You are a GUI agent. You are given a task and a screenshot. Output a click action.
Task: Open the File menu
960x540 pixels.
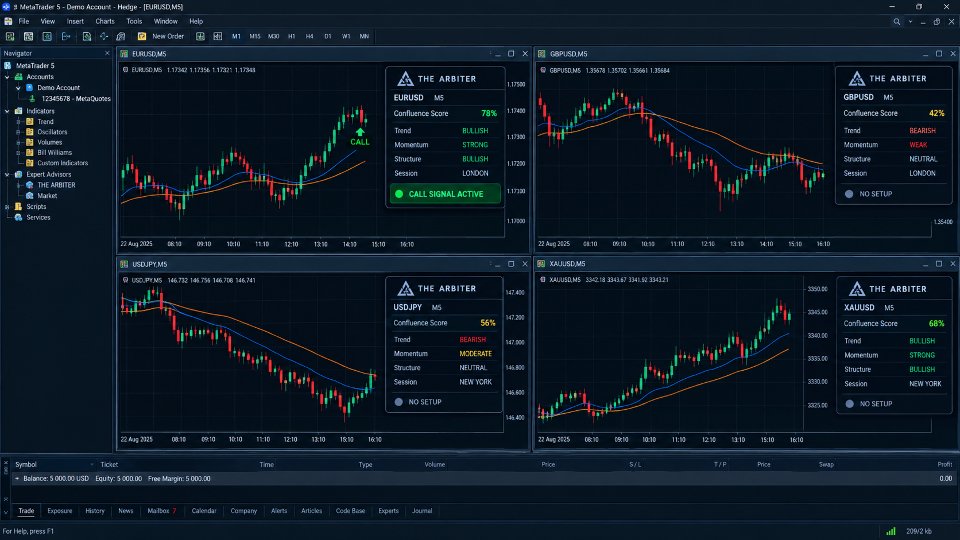click(24, 21)
